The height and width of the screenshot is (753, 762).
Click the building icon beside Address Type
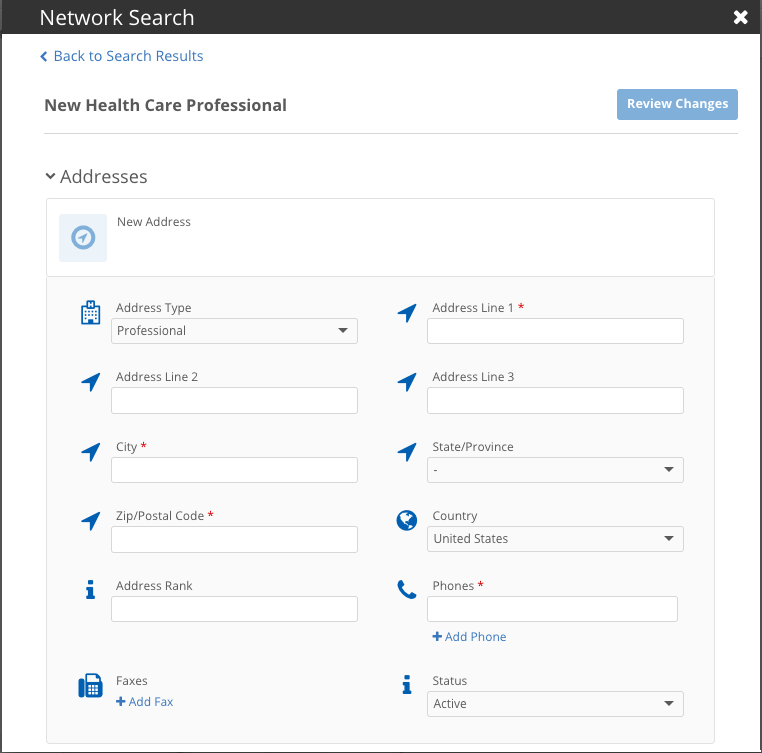point(91,313)
